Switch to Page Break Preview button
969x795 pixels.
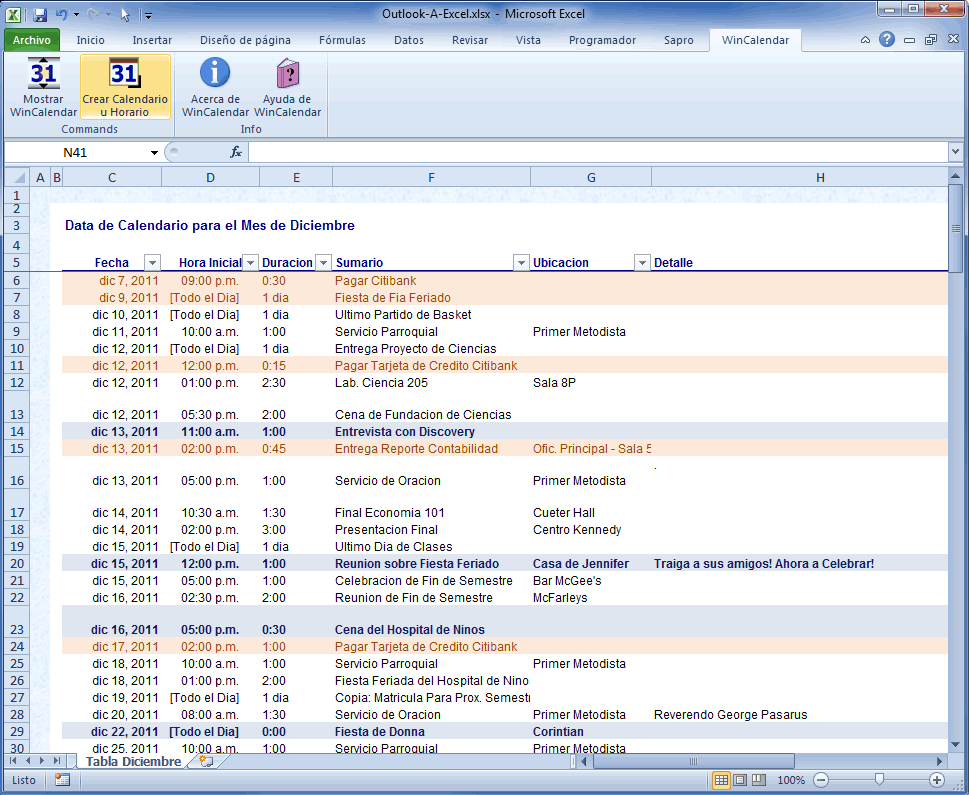point(759,780)
